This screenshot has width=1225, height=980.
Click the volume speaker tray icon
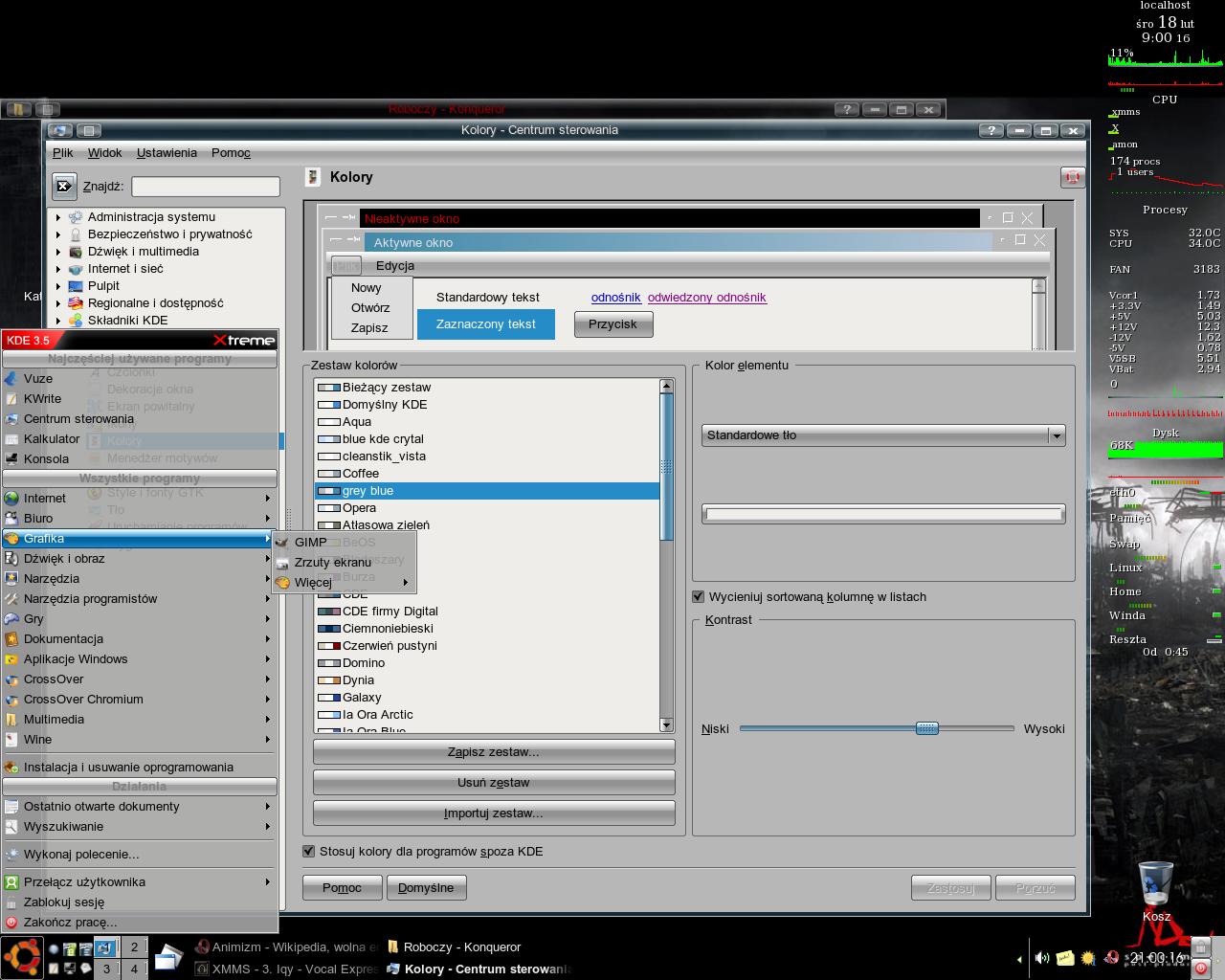pos(1042,957)
